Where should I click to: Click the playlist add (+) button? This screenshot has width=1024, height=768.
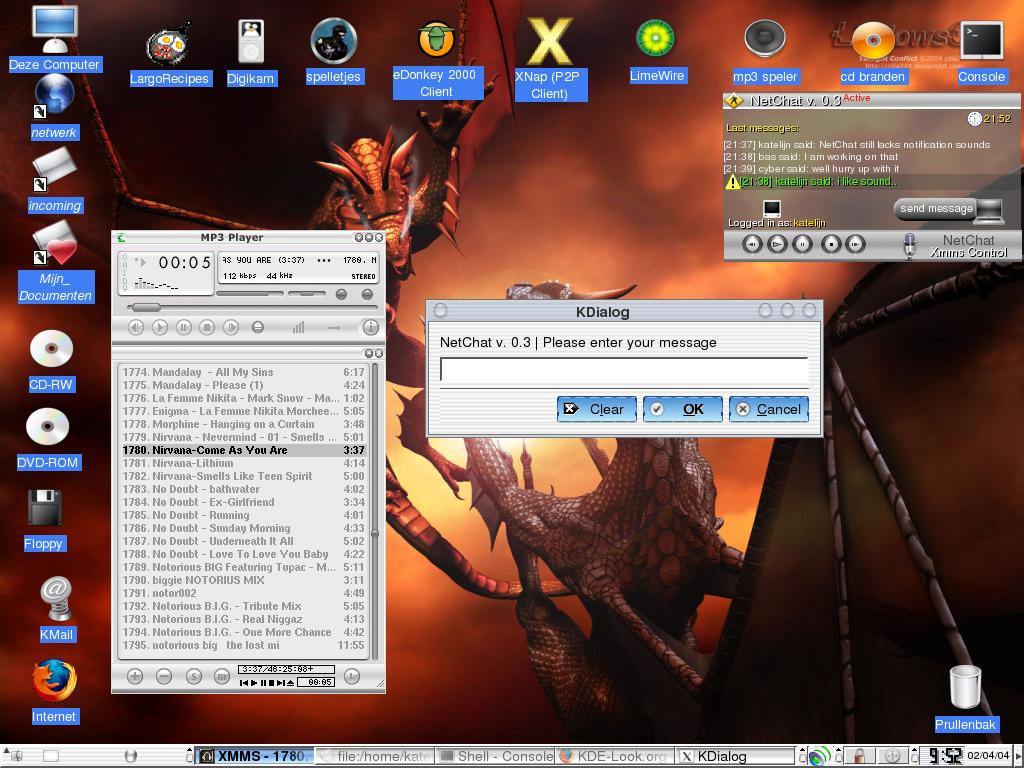[135, 677]
